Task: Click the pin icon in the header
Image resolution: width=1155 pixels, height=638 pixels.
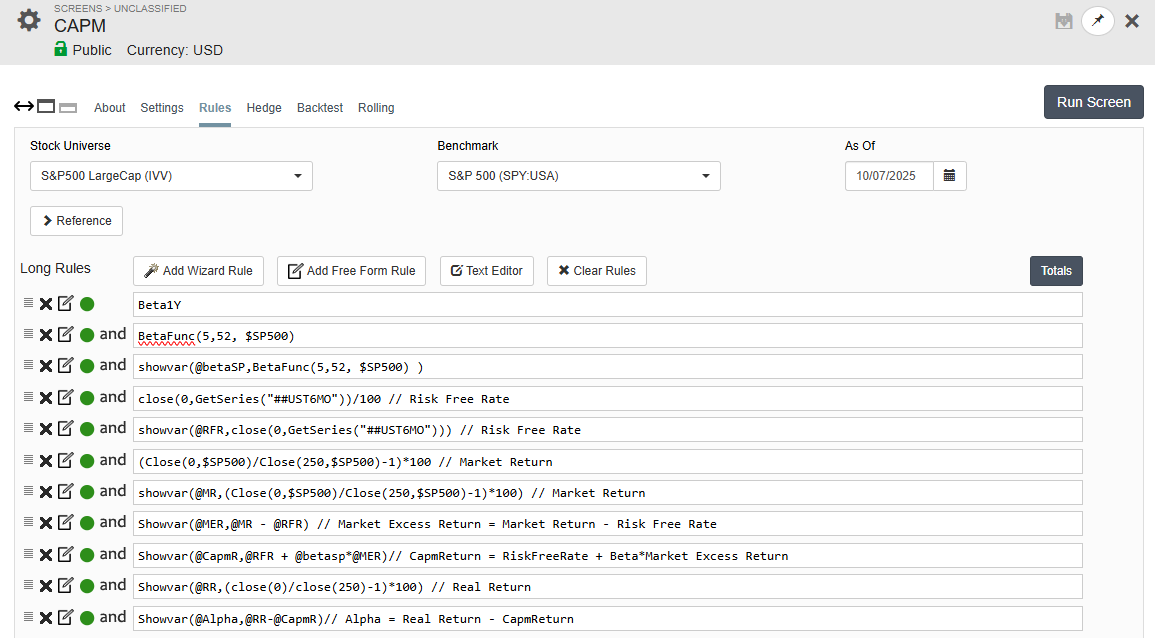Action: 1097,21
